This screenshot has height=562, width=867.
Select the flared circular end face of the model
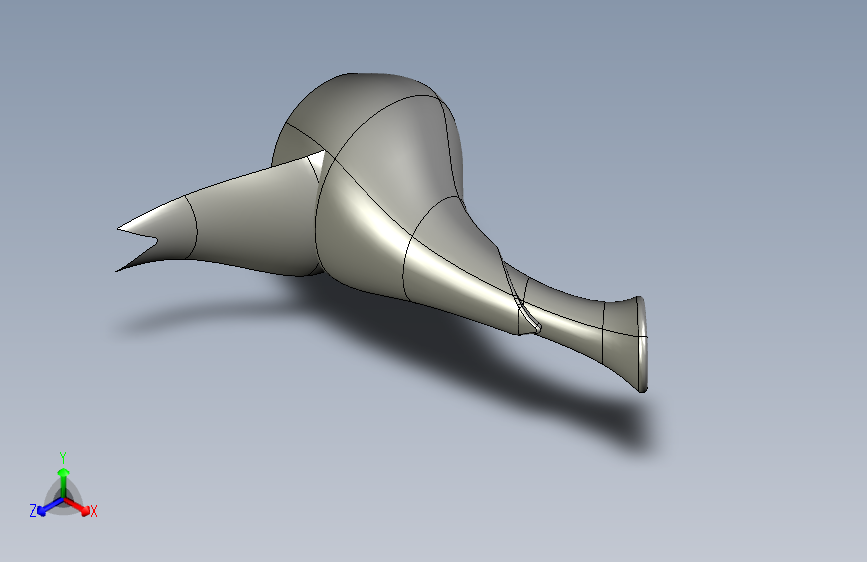[x=641, y=344]
